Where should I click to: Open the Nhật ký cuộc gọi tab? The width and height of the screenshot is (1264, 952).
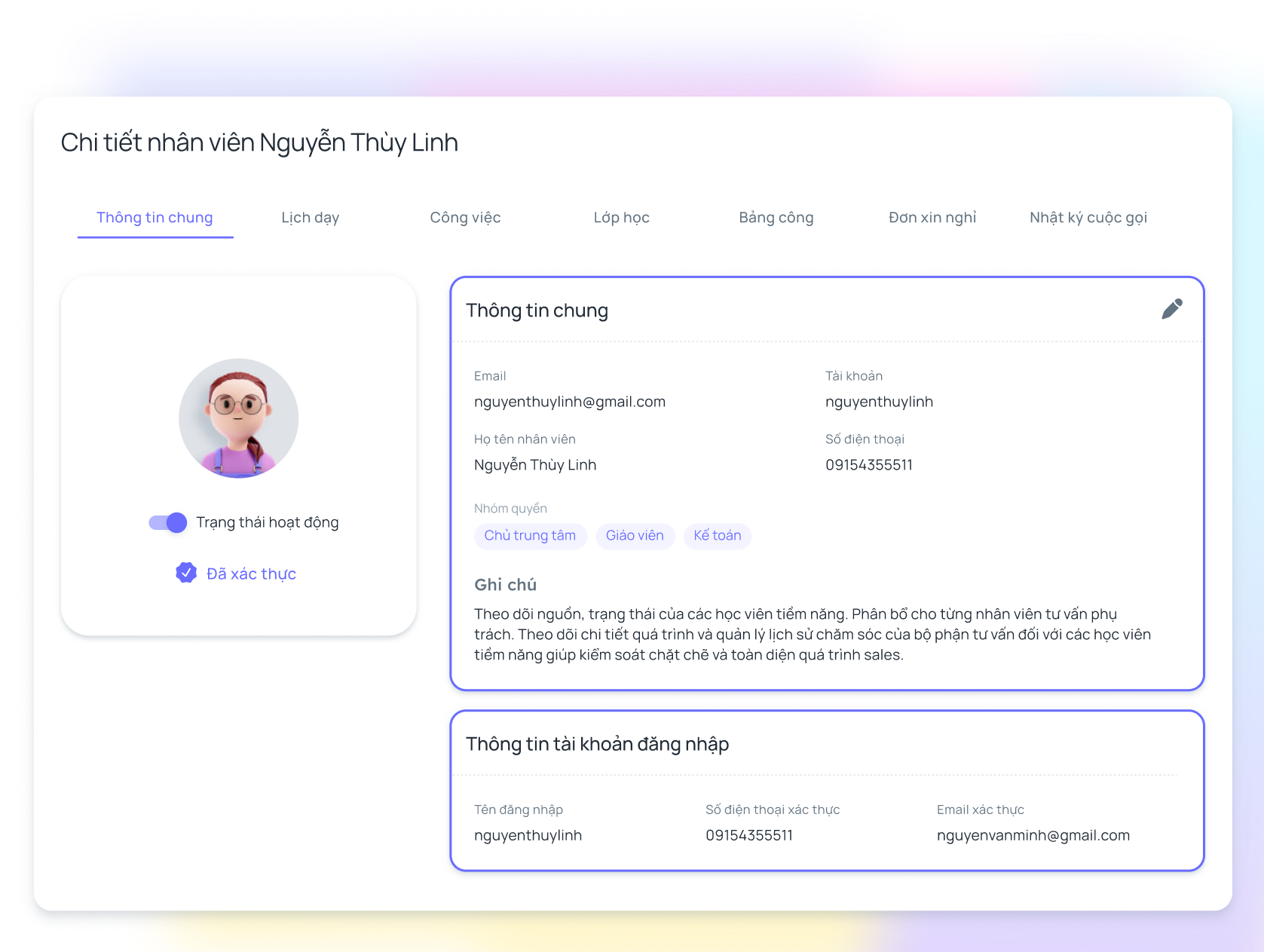coord(1088,218)
